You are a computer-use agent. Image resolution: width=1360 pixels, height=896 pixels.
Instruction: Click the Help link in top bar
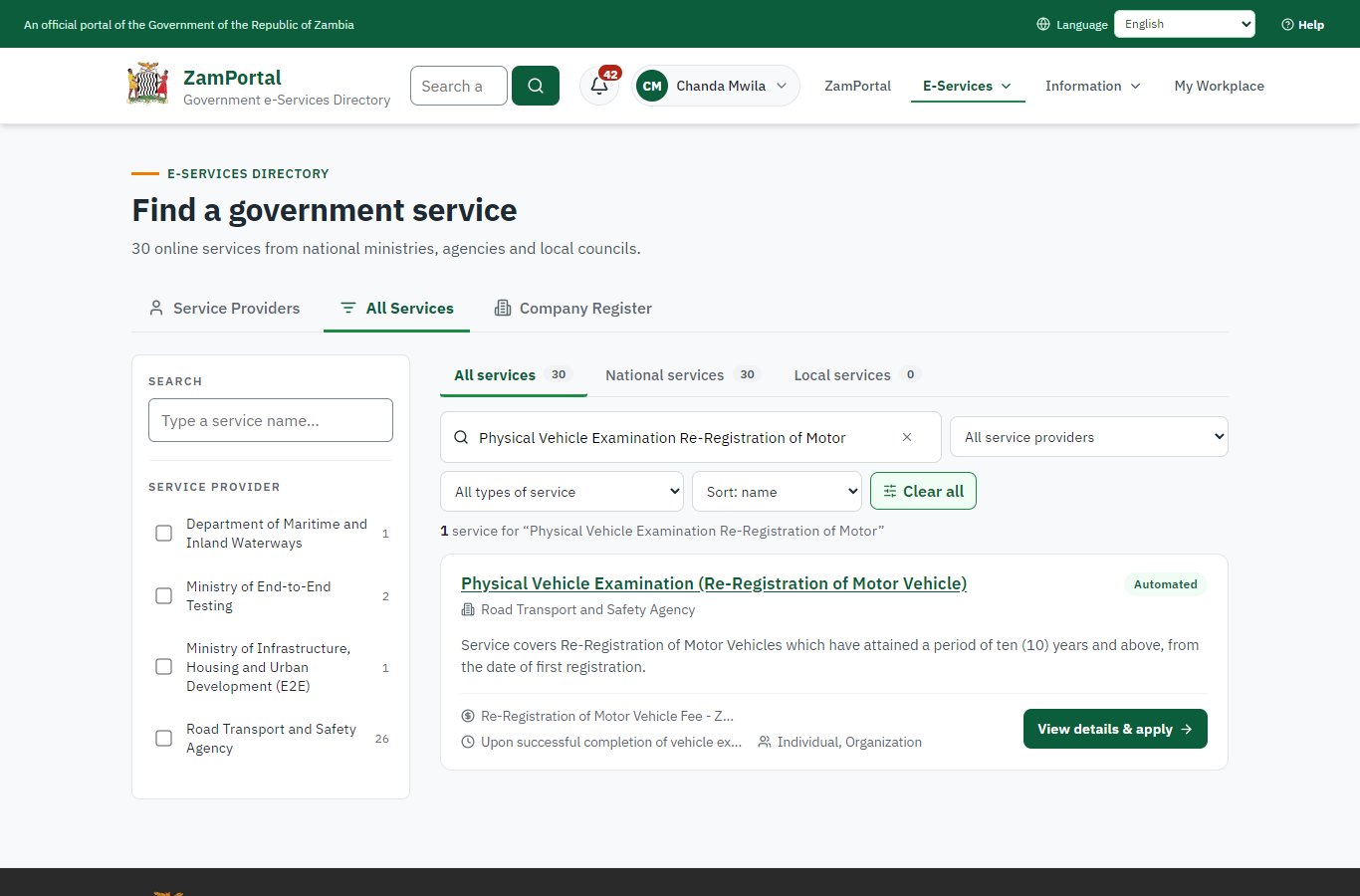coord(1302,24)
